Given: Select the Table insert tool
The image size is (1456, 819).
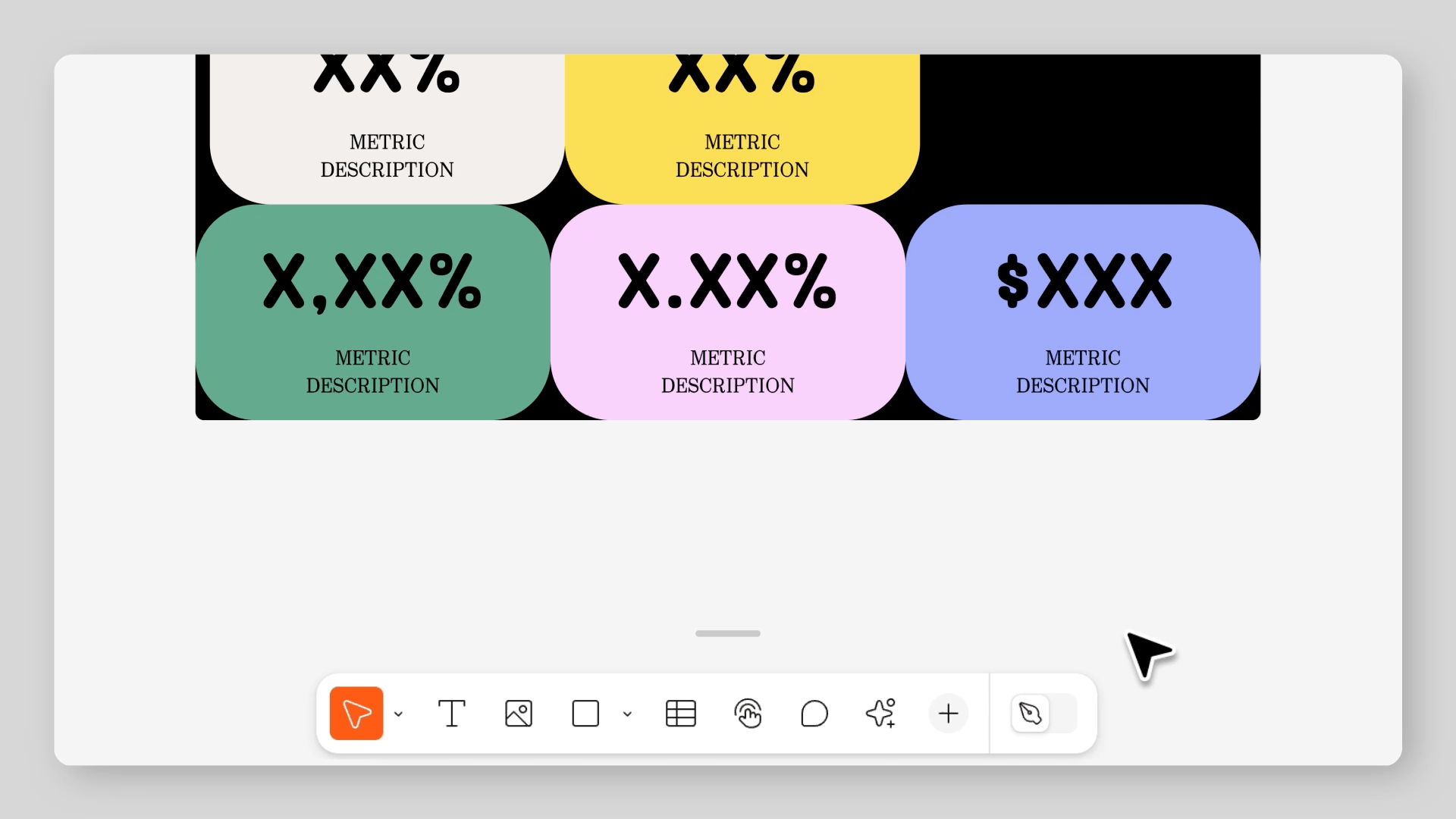Looking at the screenshot, I should [x=682, y=713].
